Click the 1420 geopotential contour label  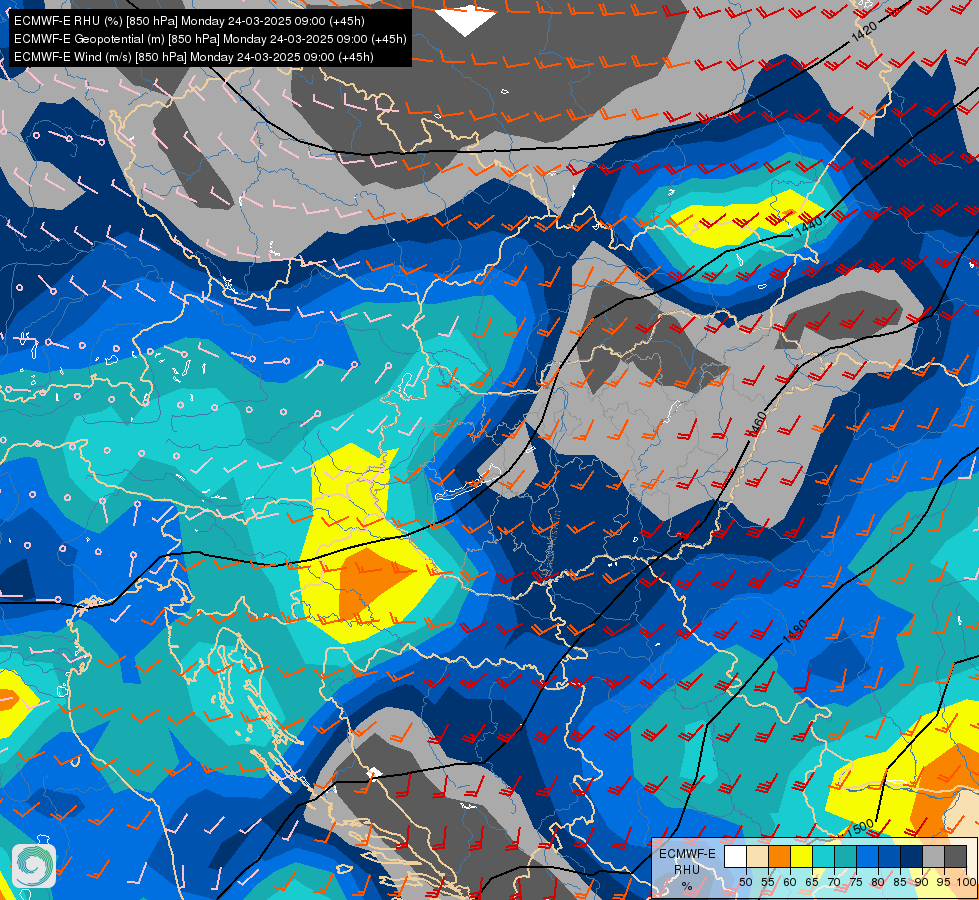pos(865,31)
